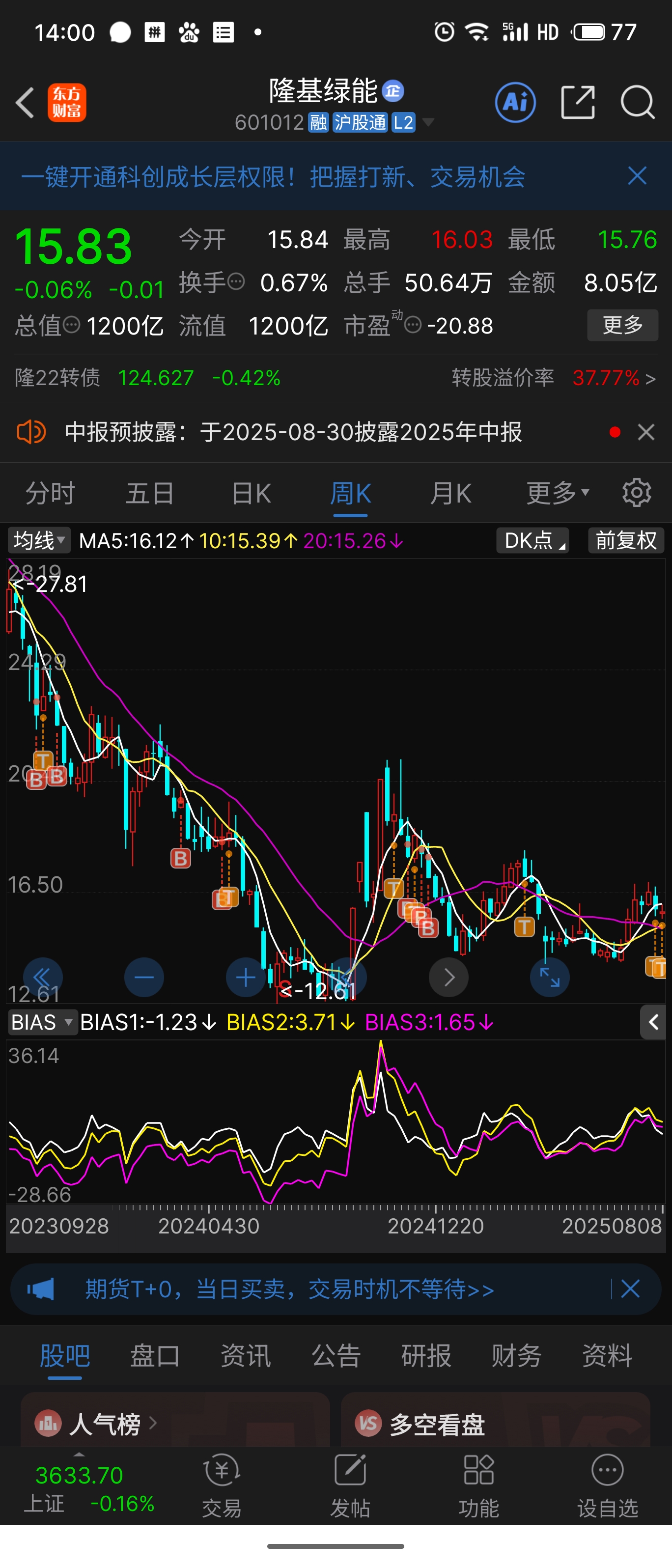Viewport: 672px width, 1568px height.
Task: Open the 期货T+0 promotion link
Action: click(x=289, y=1289)
